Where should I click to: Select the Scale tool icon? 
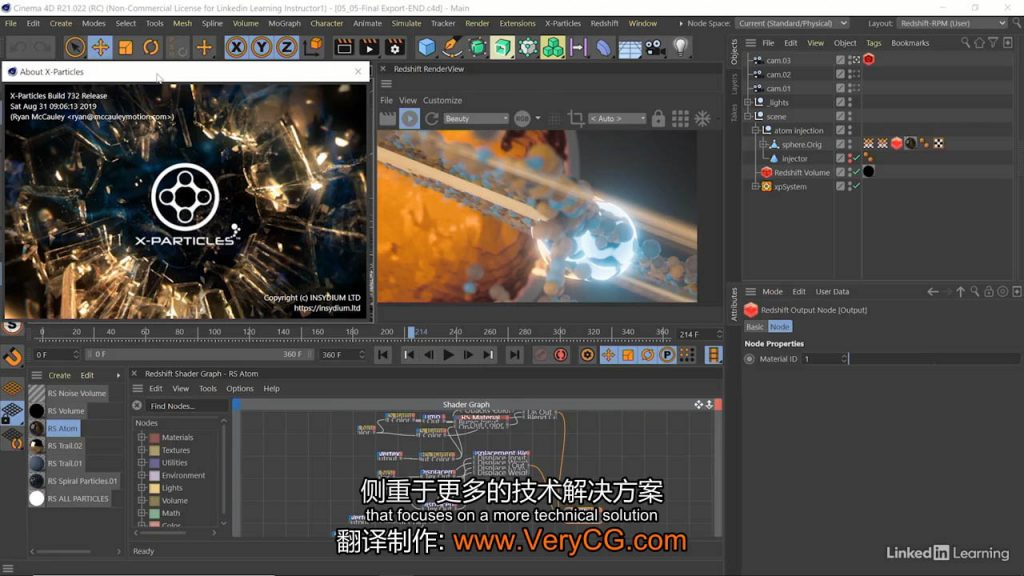point(125,47)
